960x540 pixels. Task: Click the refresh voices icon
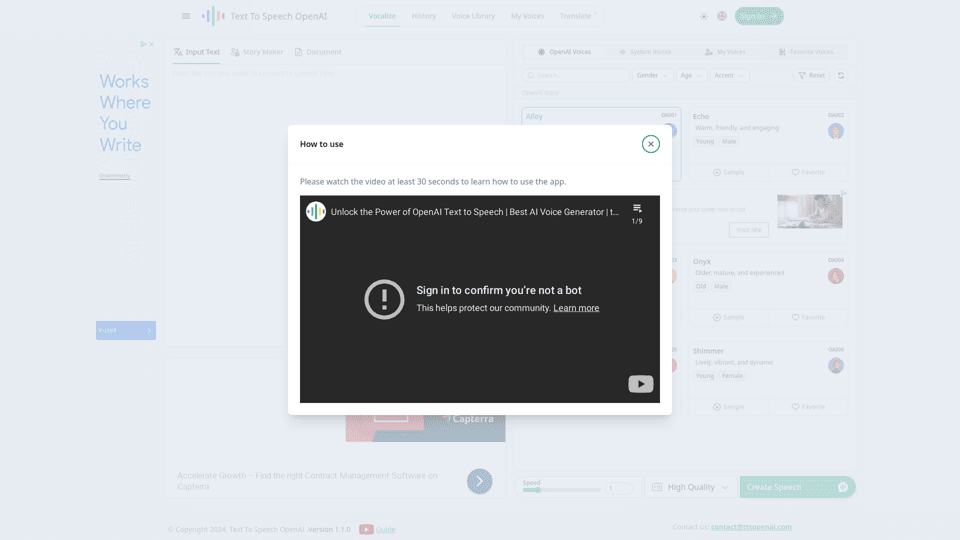(x=841, y=75)
